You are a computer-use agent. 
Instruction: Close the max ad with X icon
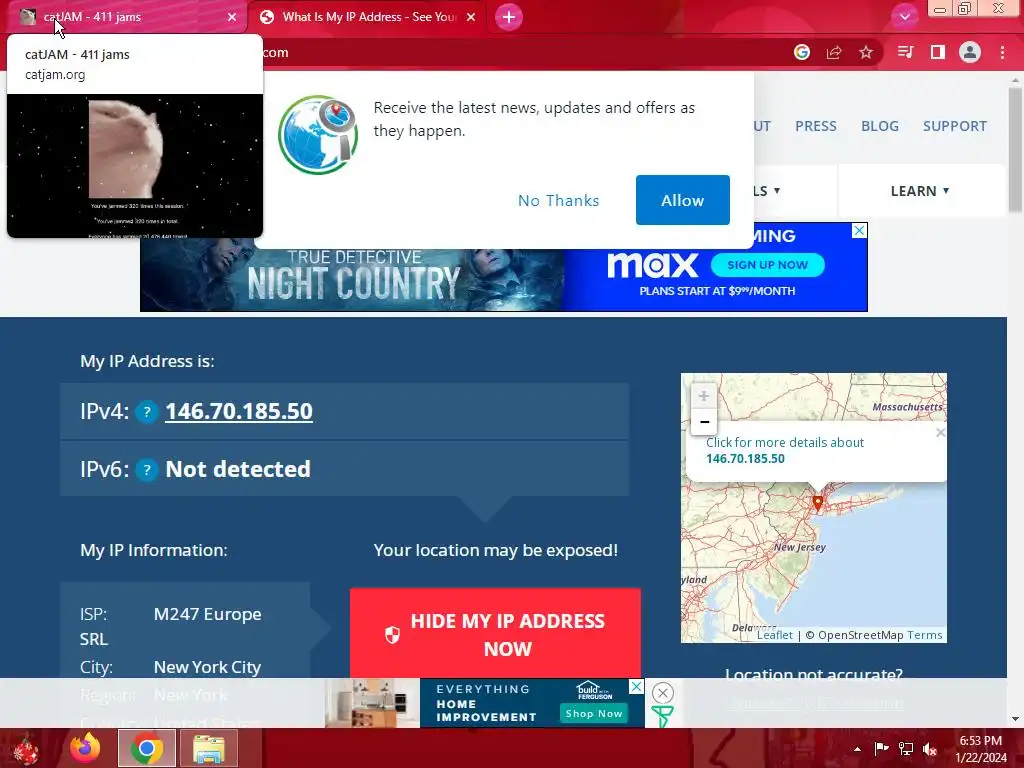pyautogui.click(x=859, y=231)
